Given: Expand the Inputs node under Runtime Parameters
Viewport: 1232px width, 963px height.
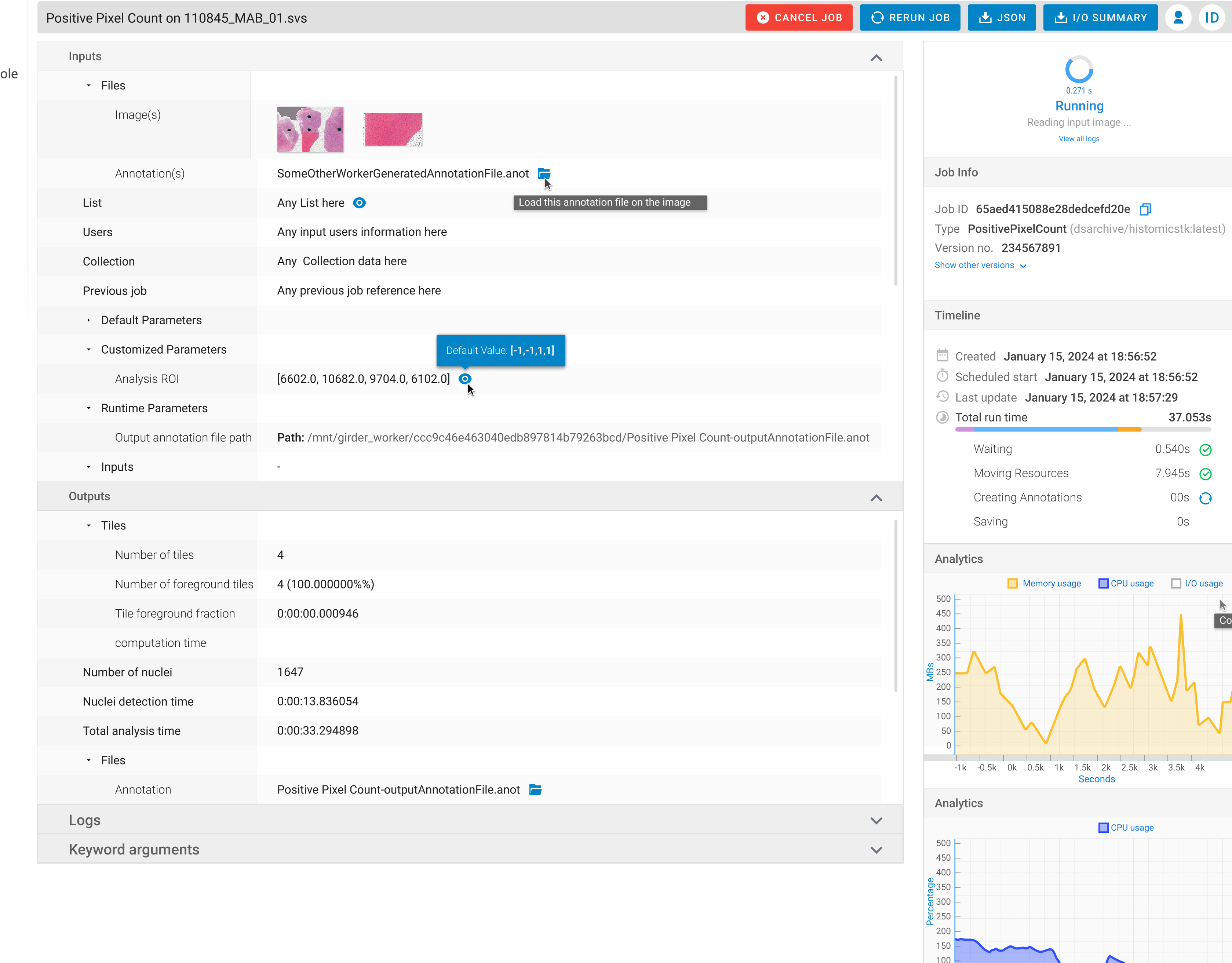Looking at the screenshot, I should (88, 467).
